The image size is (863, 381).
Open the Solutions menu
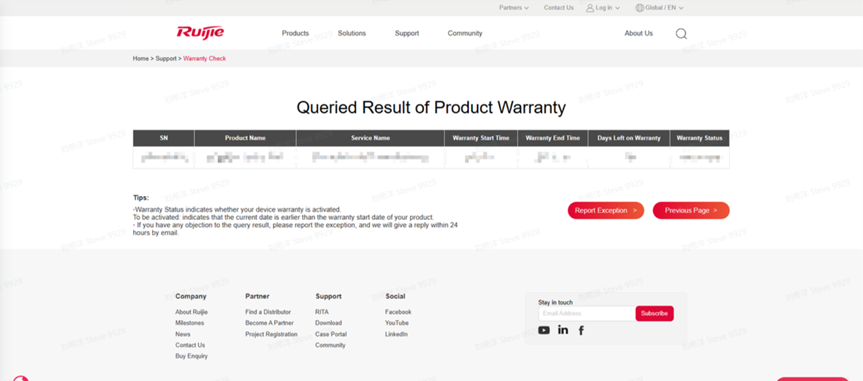[x=352, y=33]
